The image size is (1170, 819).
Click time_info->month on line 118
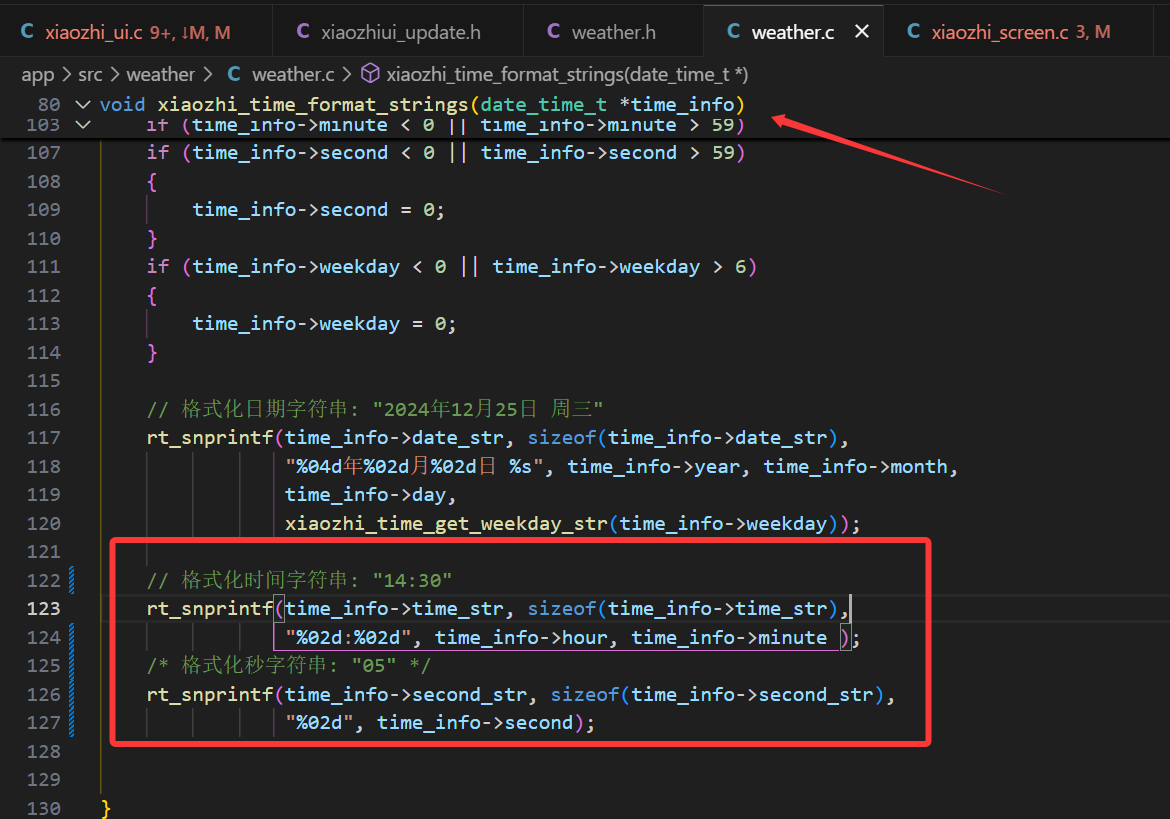pyautogui.click(x=855, y=467)
